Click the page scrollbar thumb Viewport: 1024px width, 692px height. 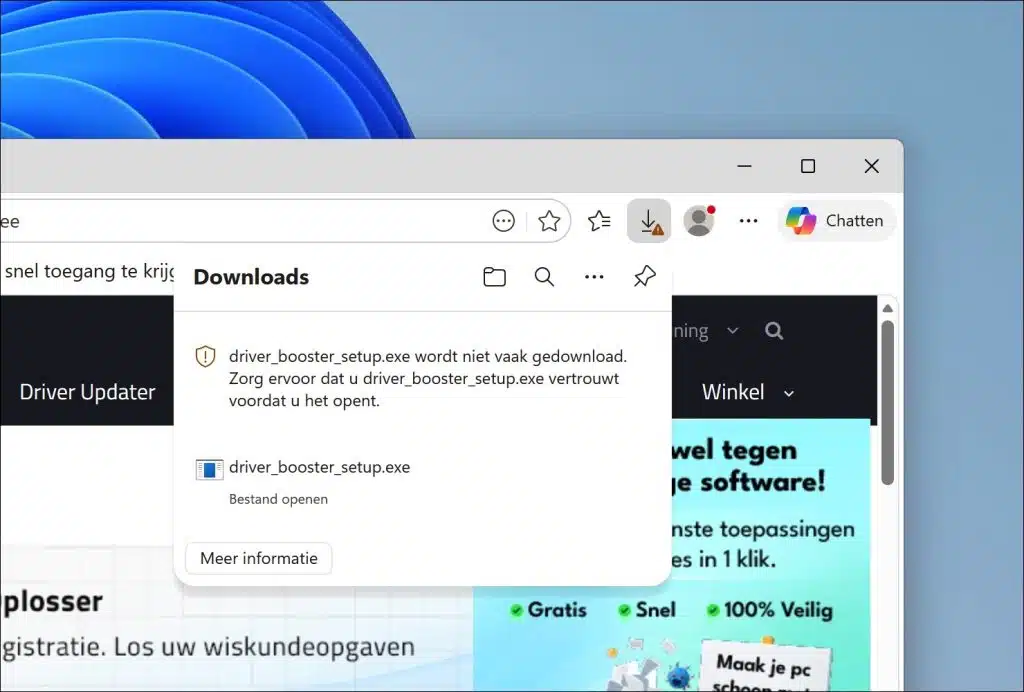tap(887, 403)
